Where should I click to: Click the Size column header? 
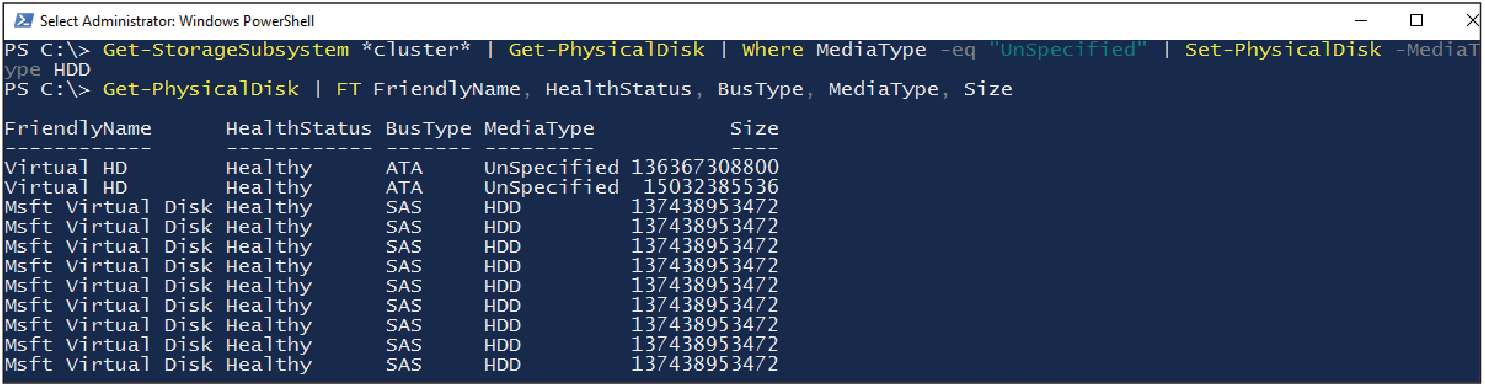754,128
